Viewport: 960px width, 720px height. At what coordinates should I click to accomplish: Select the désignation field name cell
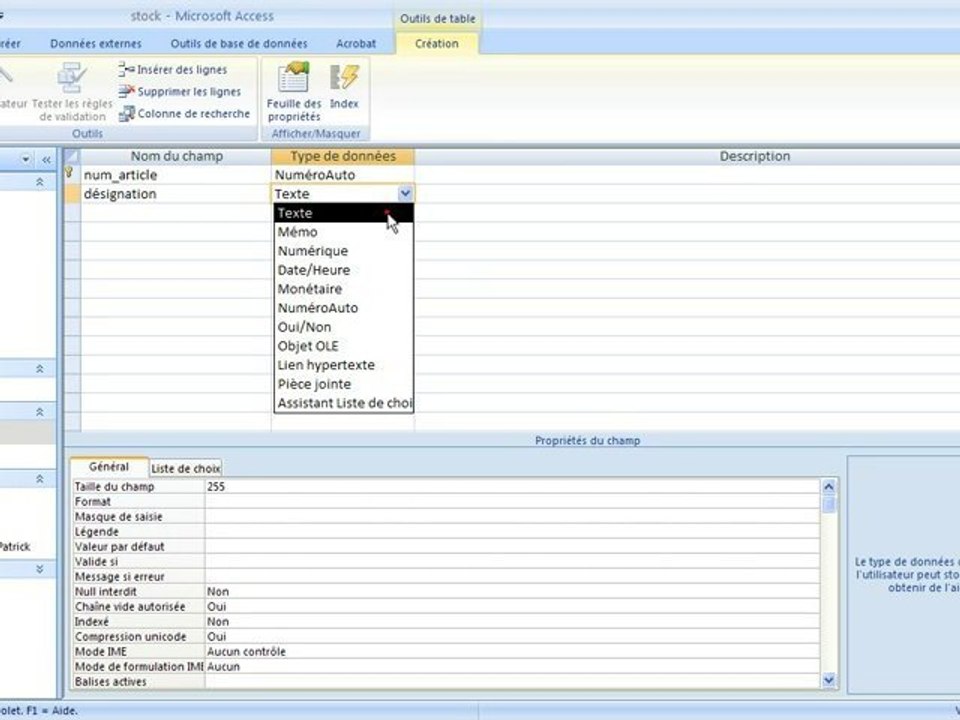coord(176,194)
